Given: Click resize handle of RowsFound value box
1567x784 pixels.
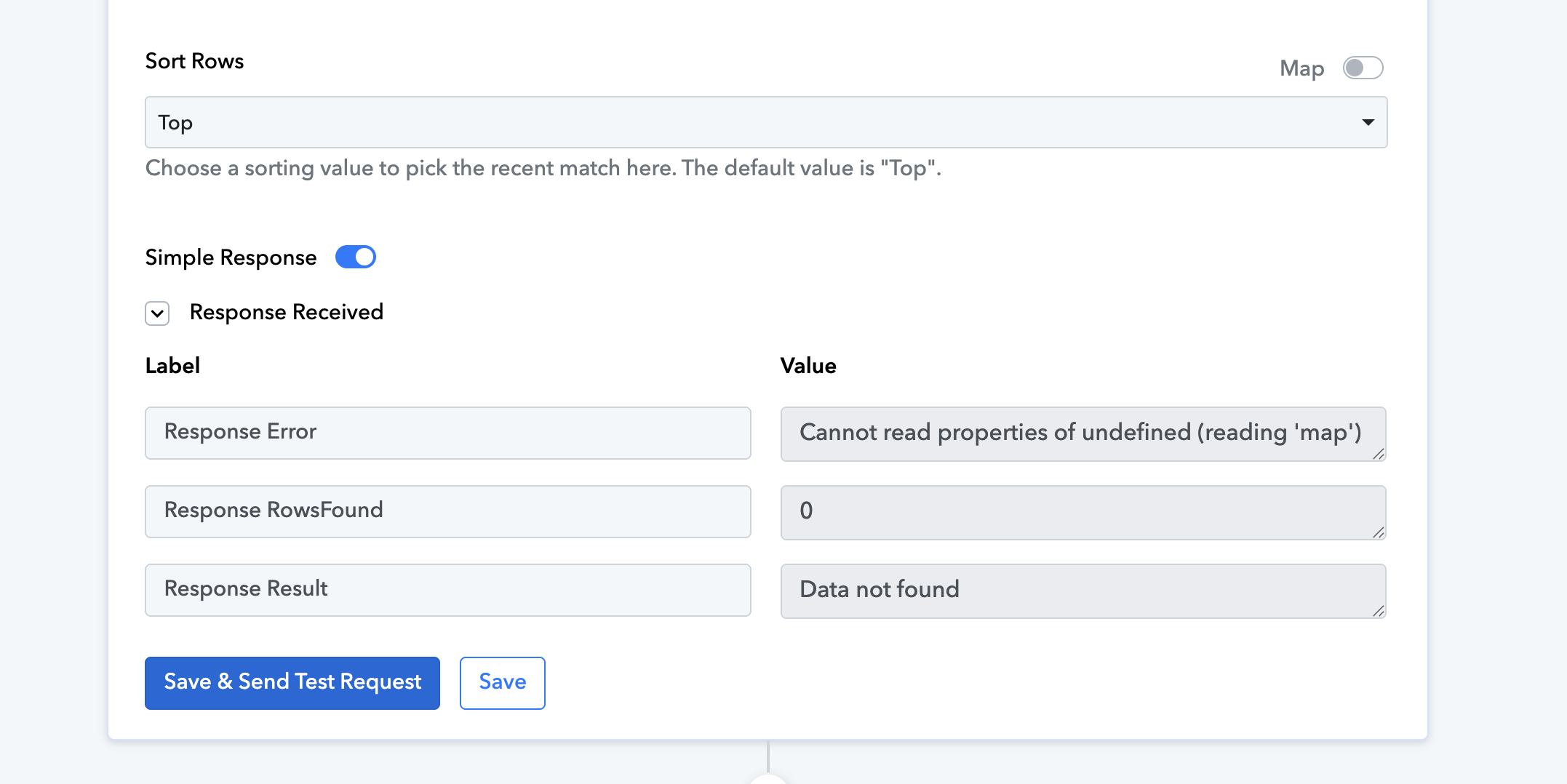Looking at the screenshot, I should (x=1378, y=532).
